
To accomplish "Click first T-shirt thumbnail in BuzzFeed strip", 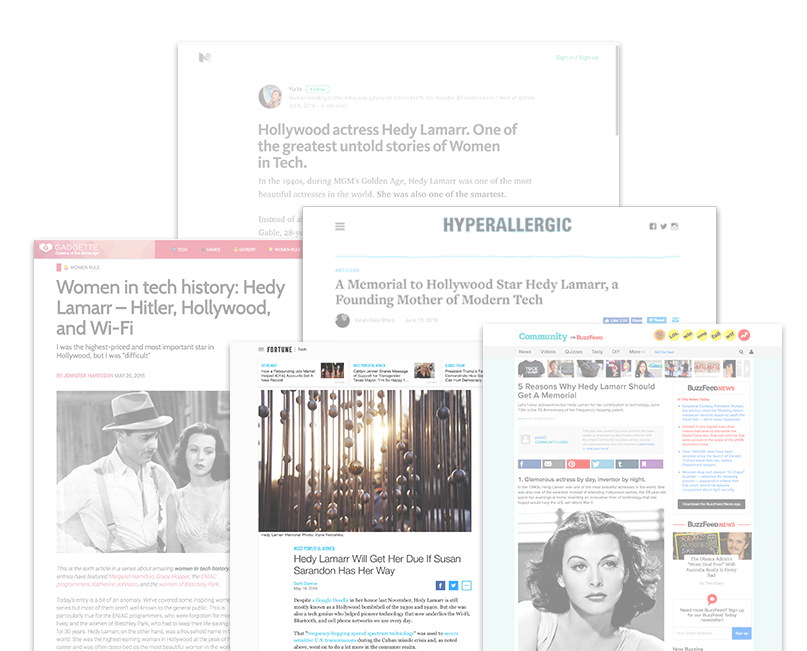I will pos(531,368).
